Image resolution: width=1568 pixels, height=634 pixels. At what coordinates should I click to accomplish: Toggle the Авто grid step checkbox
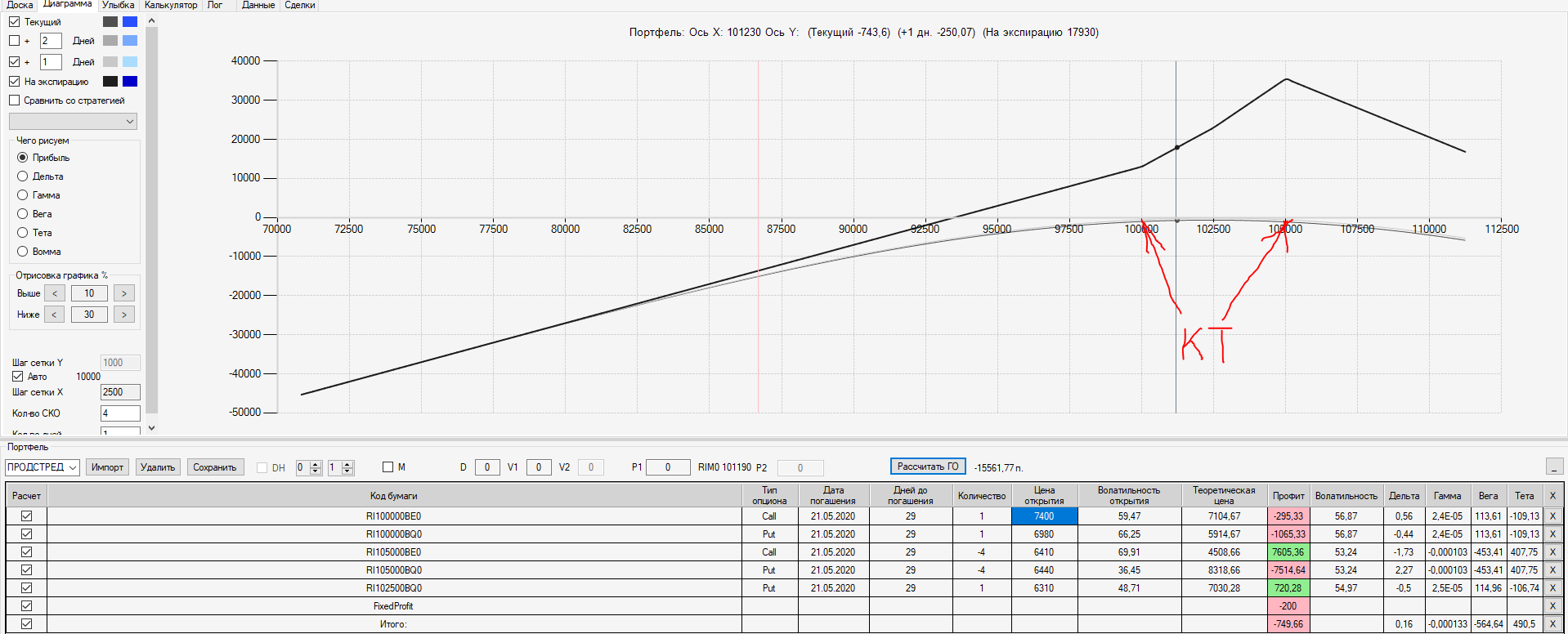point(17,377)
